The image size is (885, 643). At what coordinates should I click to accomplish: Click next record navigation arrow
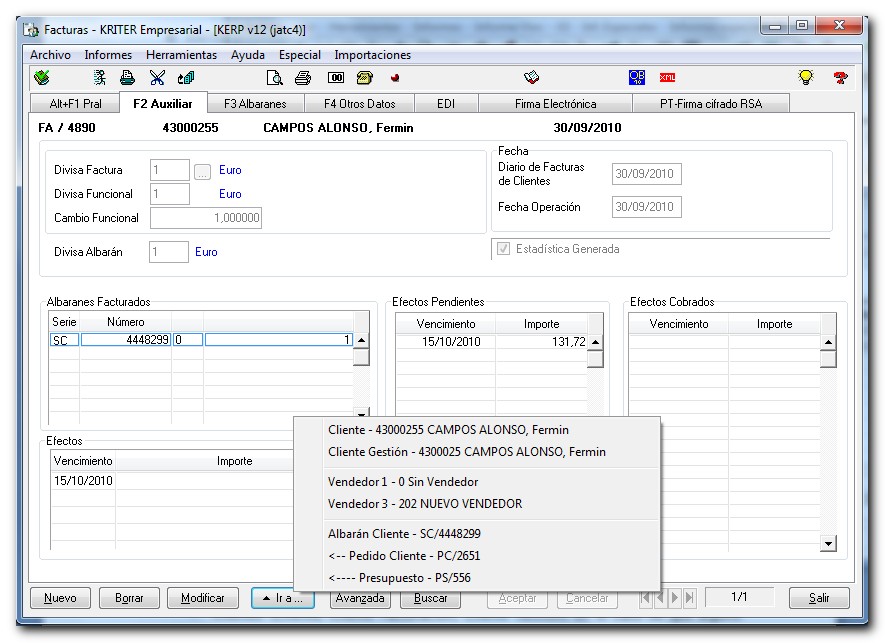(x=674, y=598)
